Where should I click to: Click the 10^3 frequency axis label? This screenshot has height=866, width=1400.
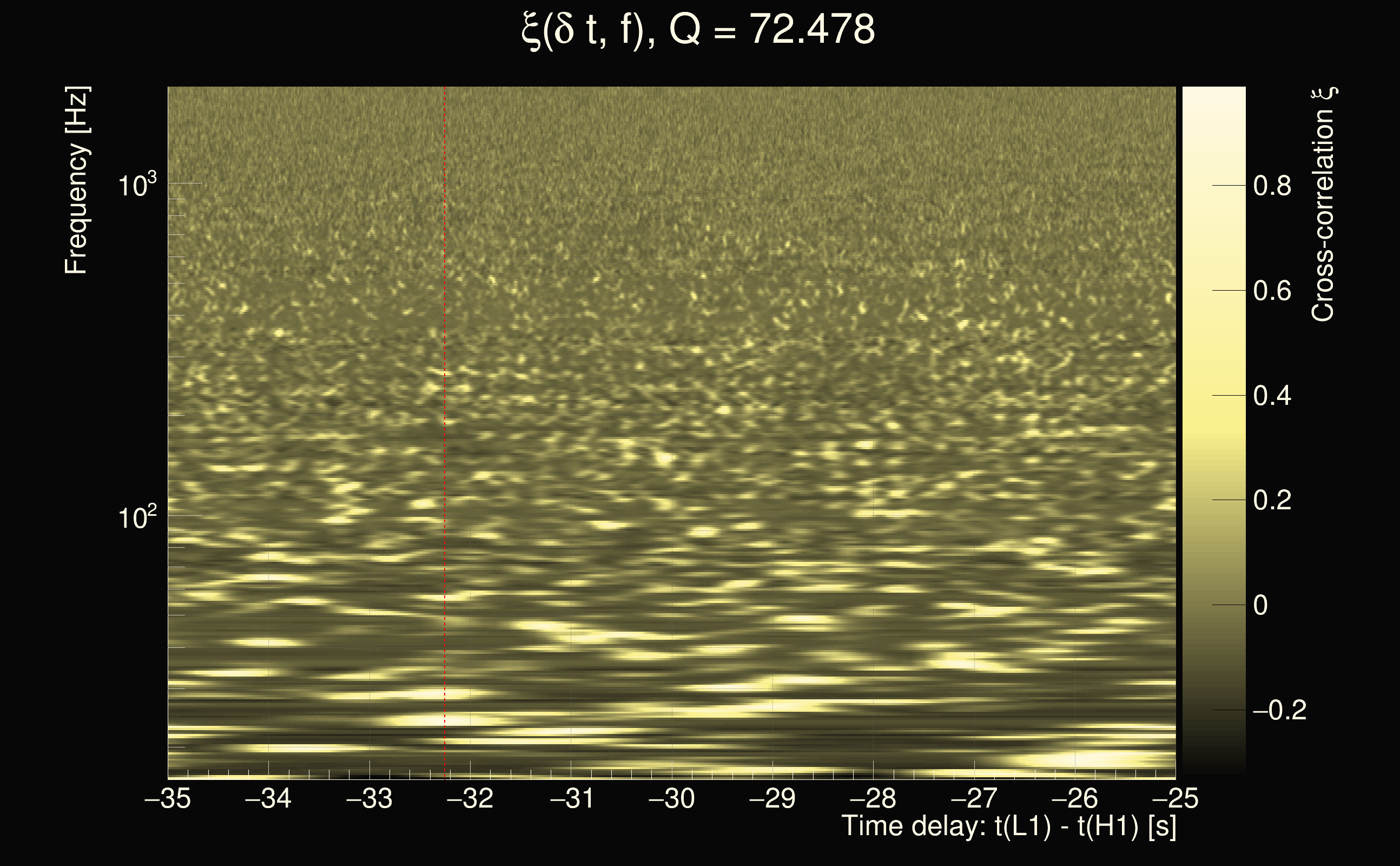137,185
